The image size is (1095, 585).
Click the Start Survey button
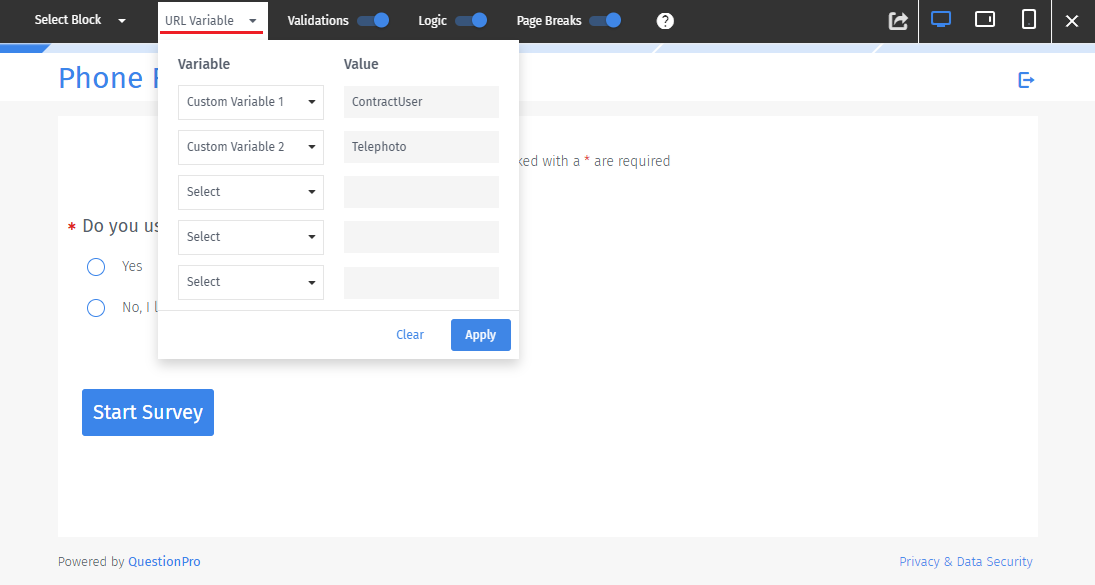coord(147,411)
